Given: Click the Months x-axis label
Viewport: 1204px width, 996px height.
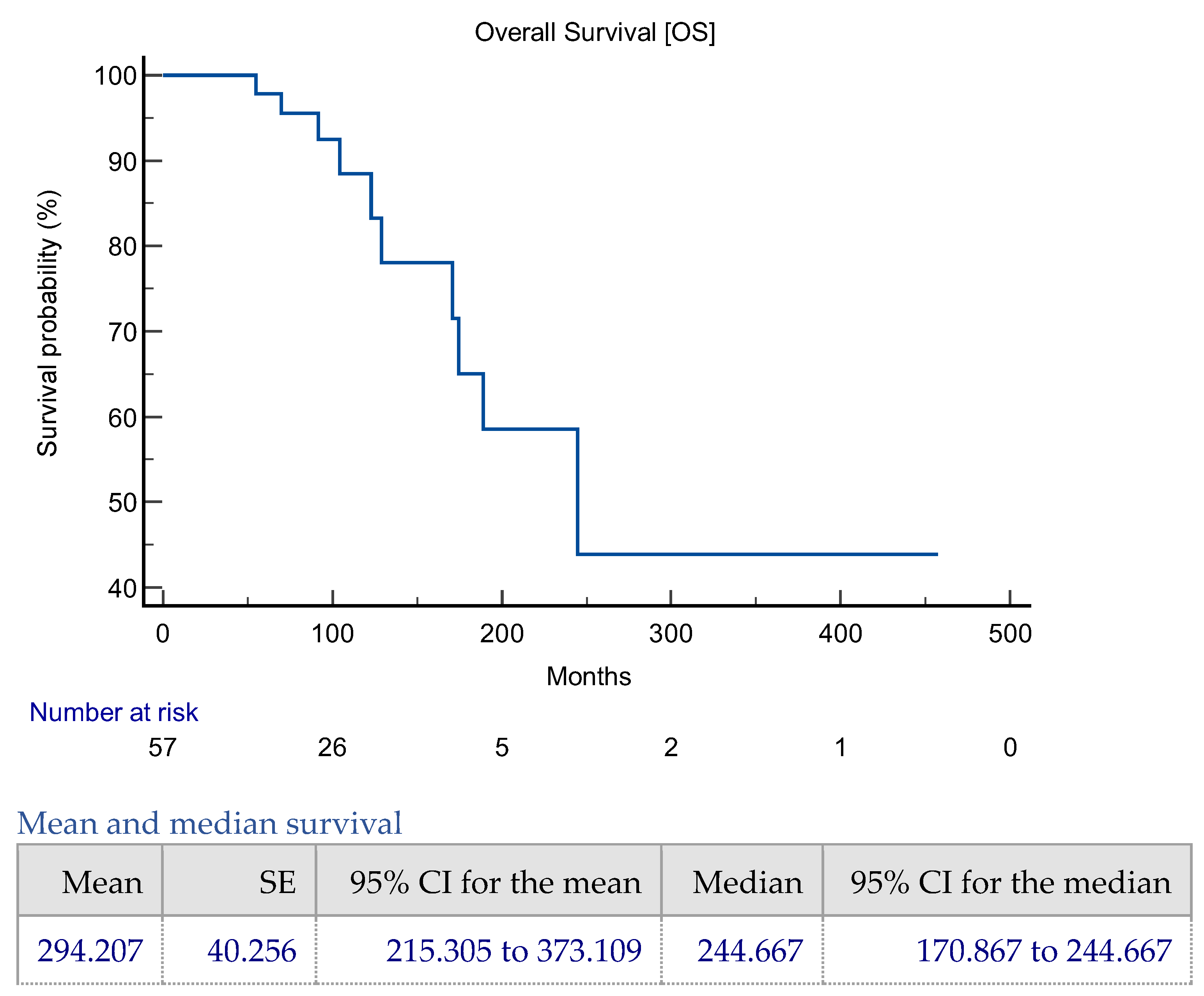Looking at the screenshot, I should [588, 677].
